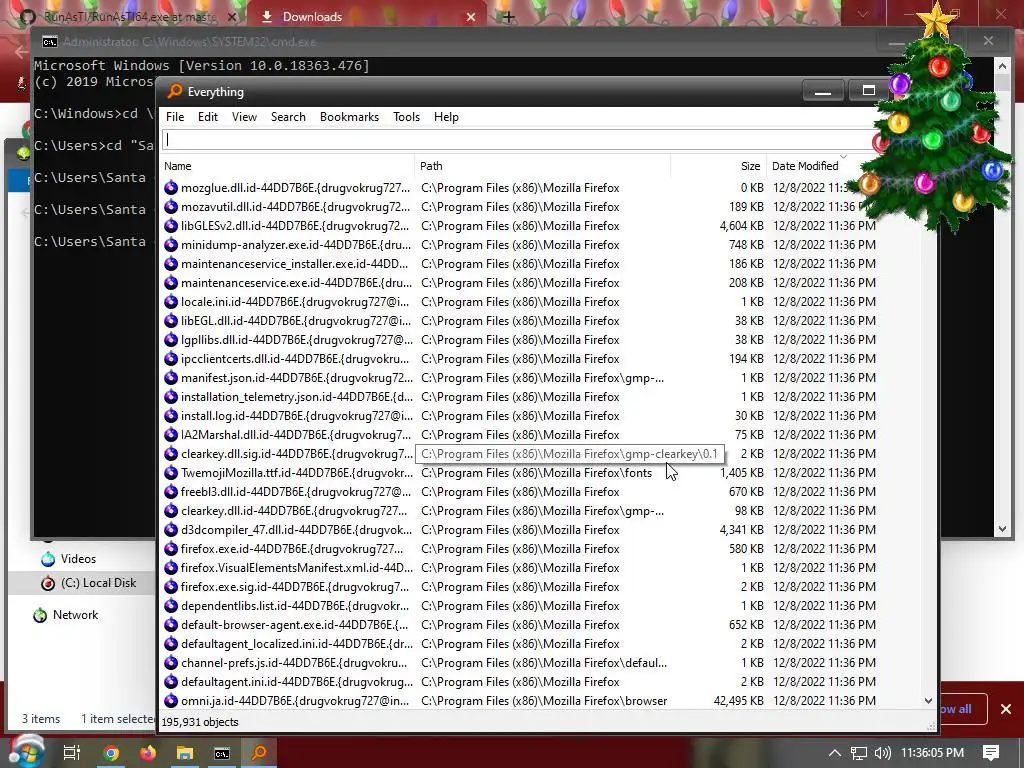Open the View menu in Everything
Image resolution: width=1024 pixels, height=768 pixels.
click(244, 117)
